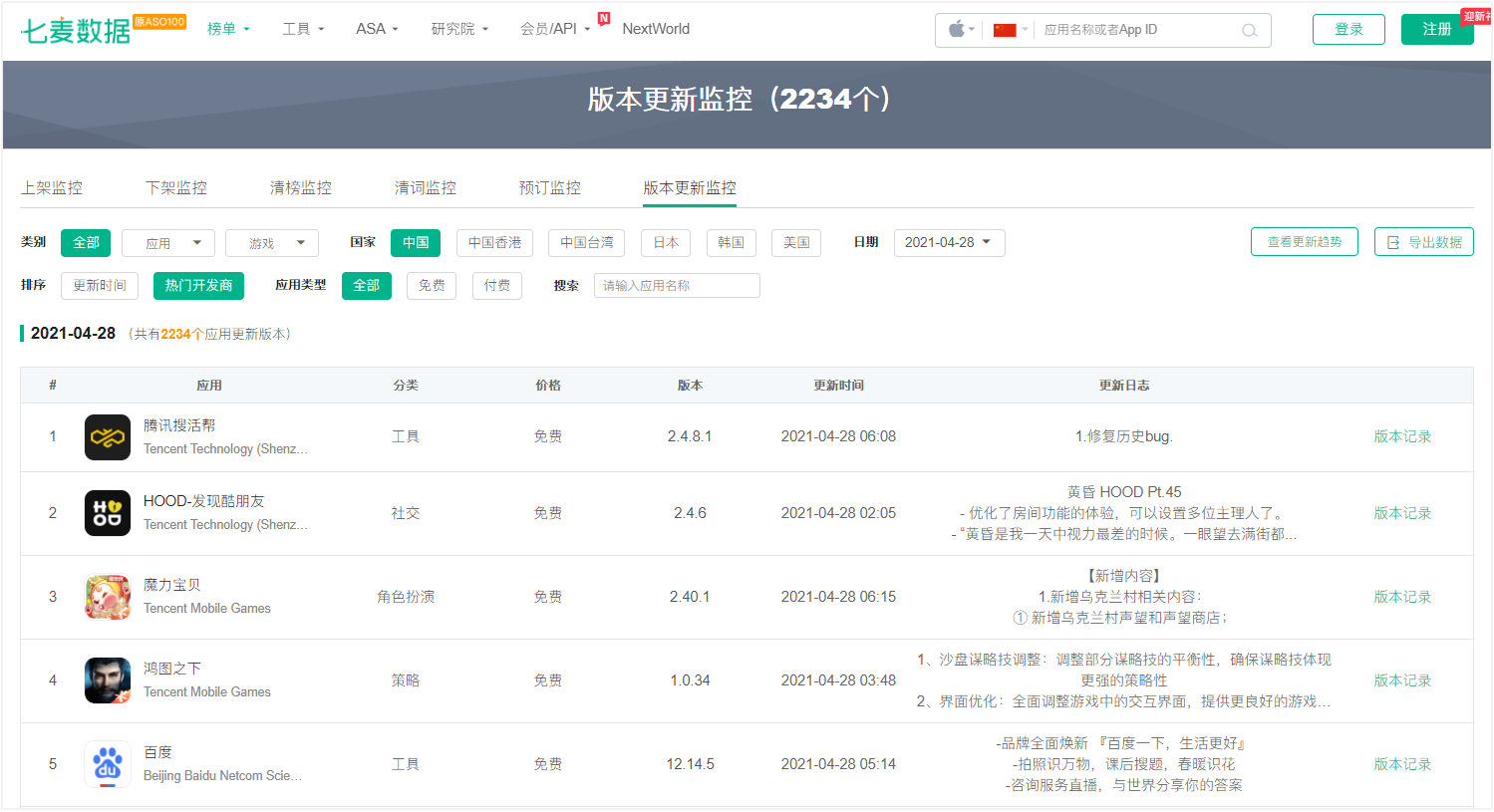Sort by 热门开发商
Screen dimensions: 1494x812
(x=198, y=286)
